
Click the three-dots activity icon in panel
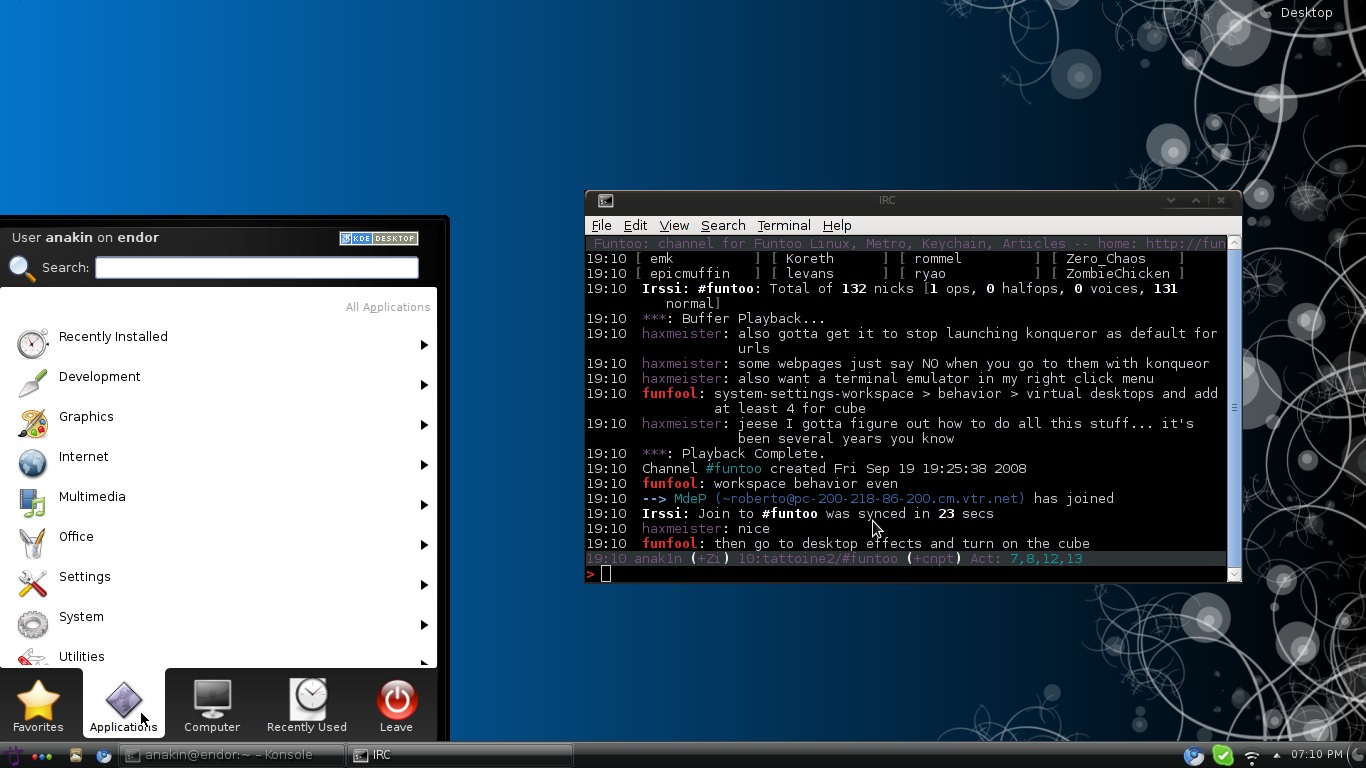coord(42,756)
